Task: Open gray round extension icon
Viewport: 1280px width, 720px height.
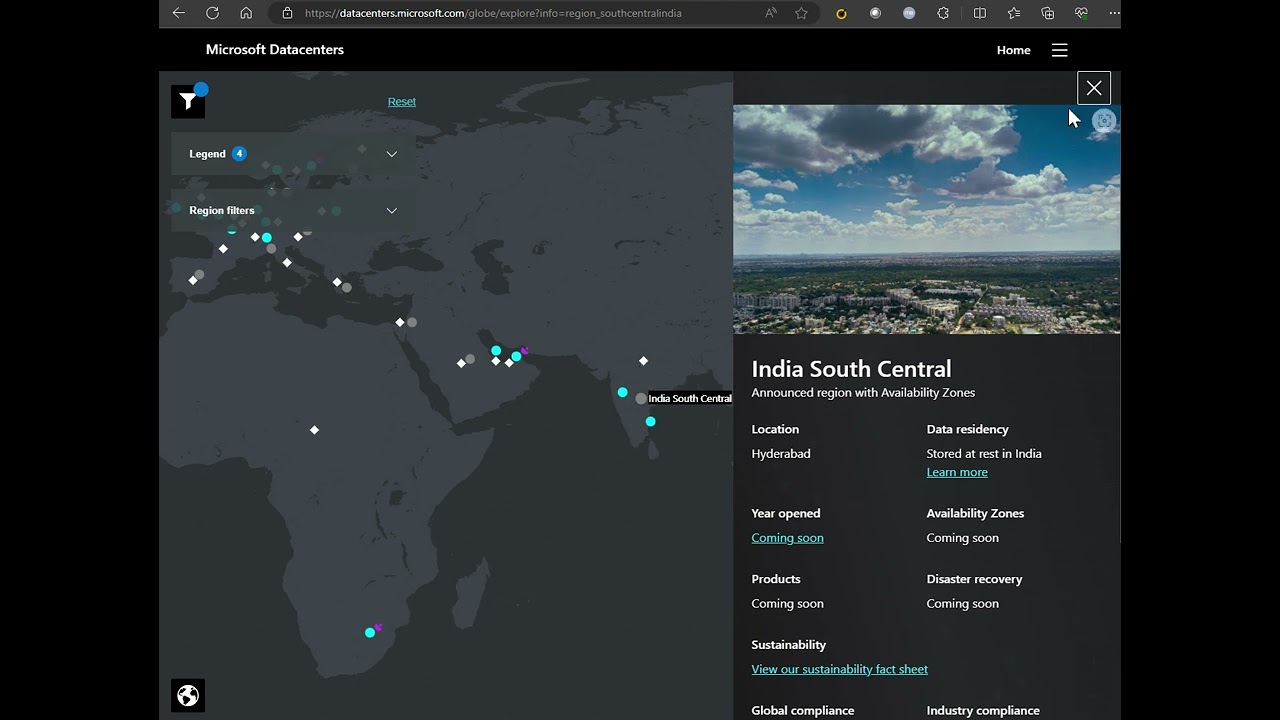Action: click(x=875, y=13)
